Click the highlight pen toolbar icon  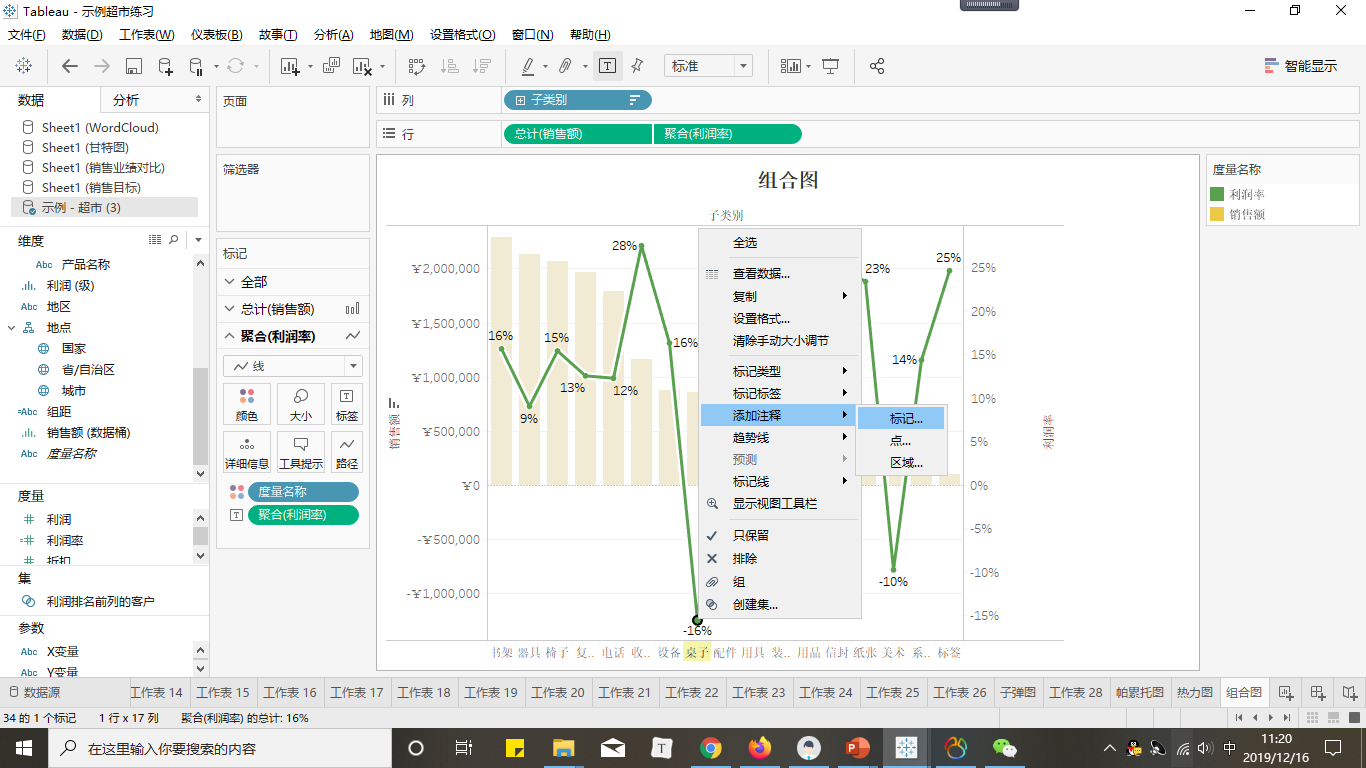click(528, 66)
